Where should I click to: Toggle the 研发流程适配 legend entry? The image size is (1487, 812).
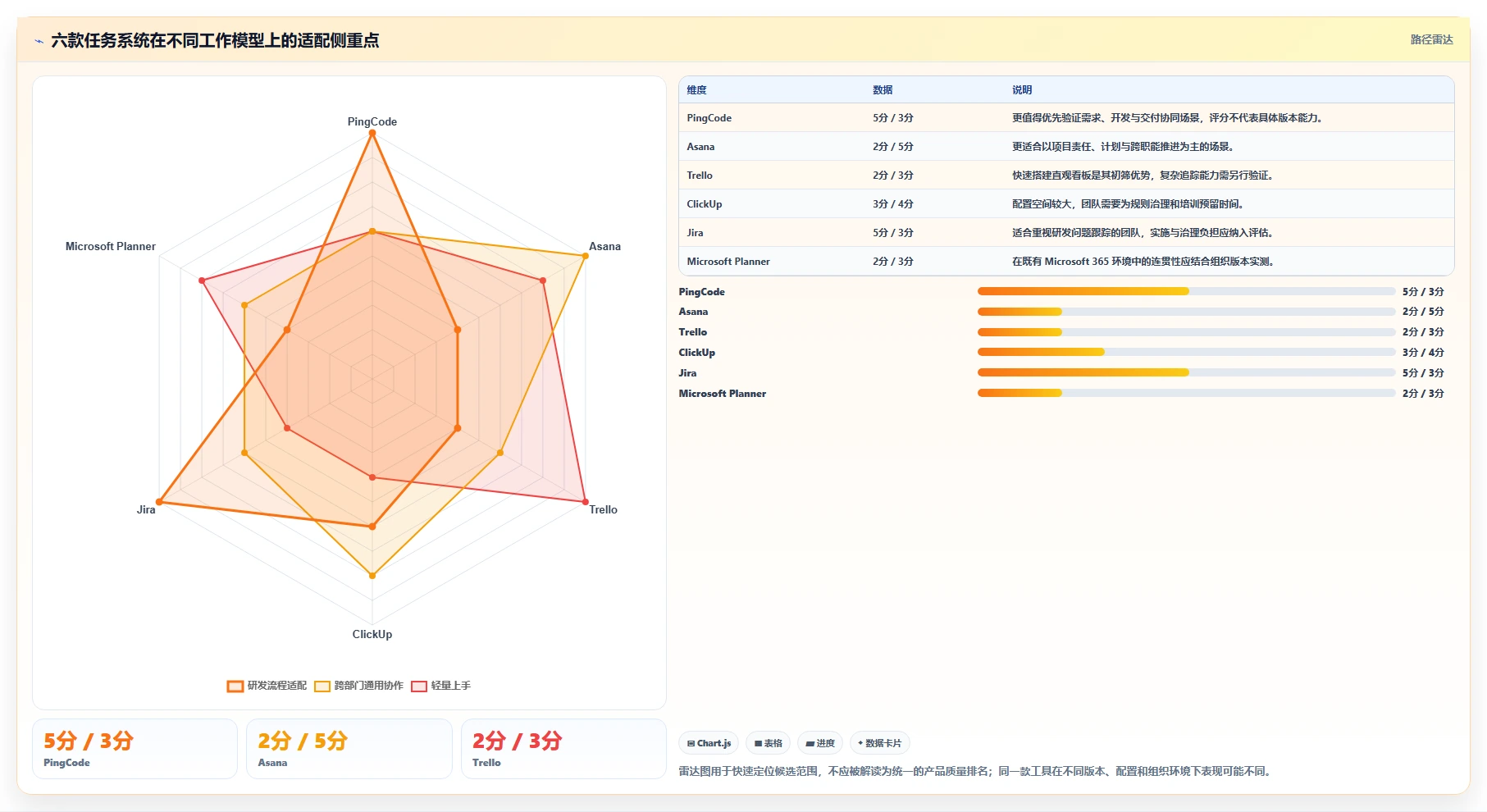tap(267, 686)
